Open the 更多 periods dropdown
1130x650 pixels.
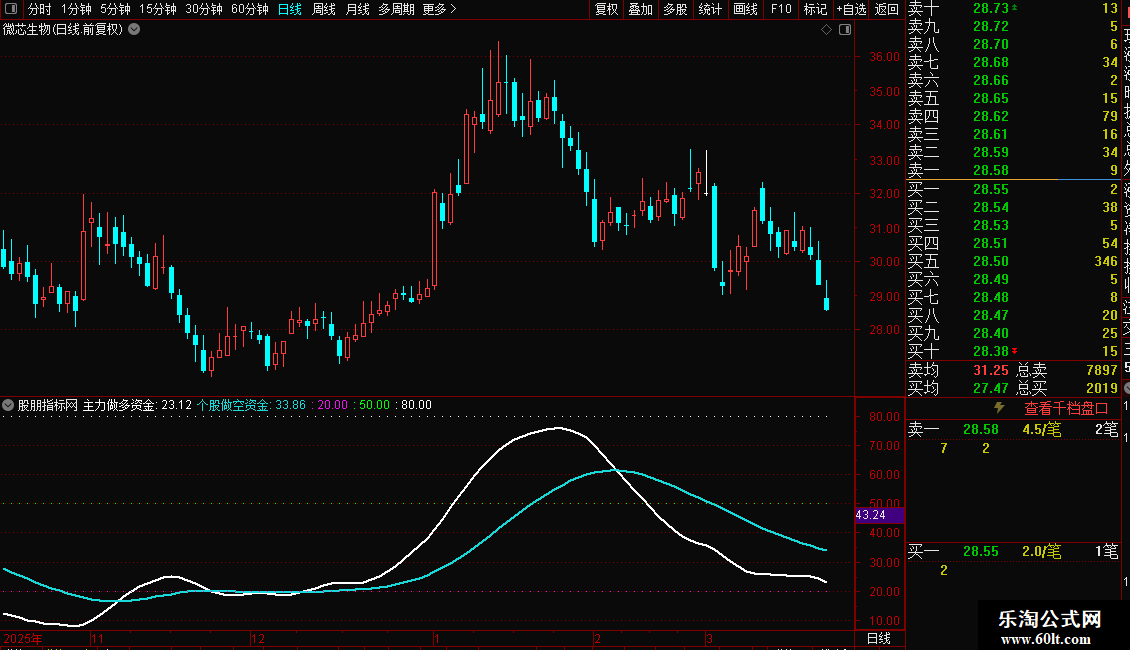tap(439, 9)
